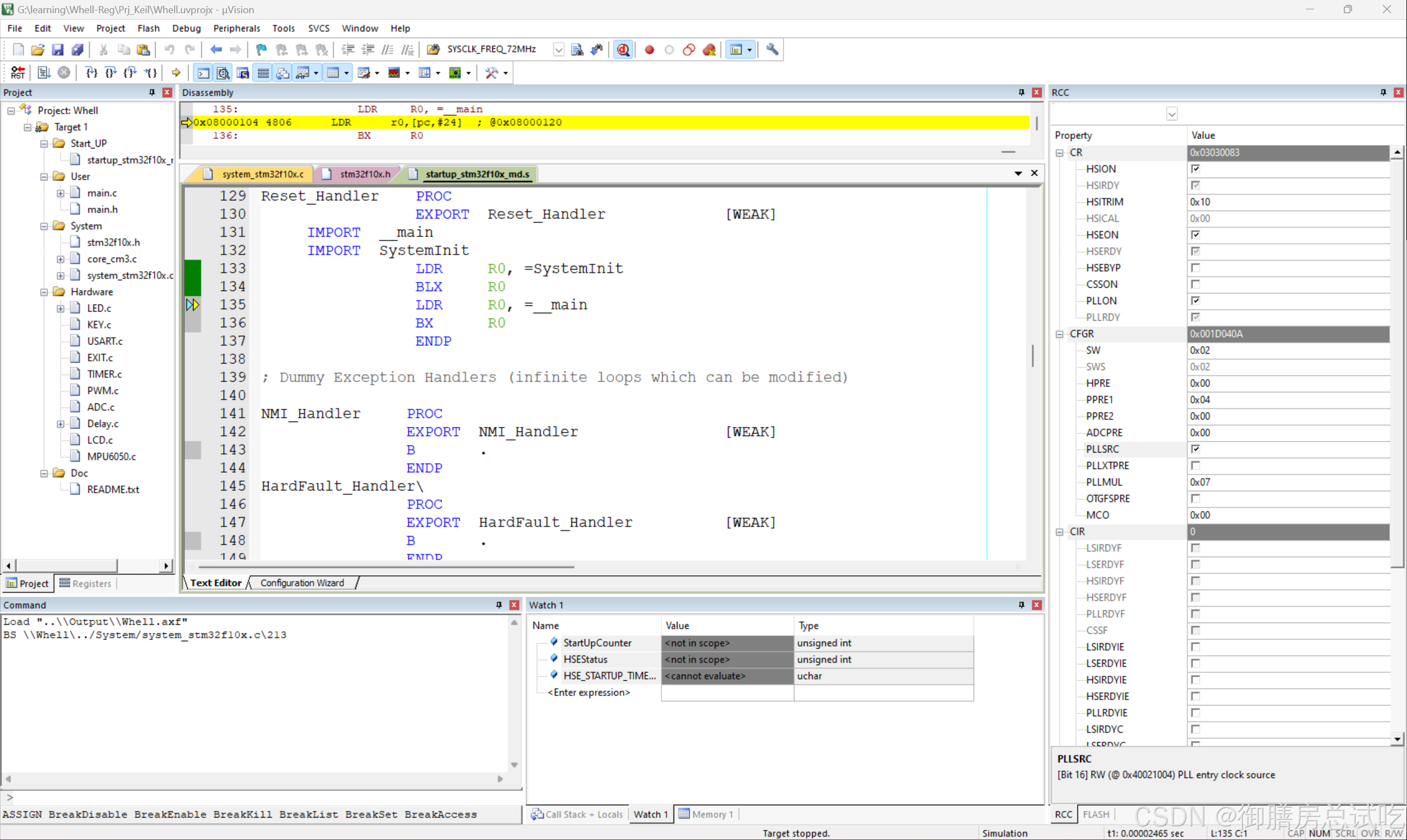Click the Reset CPU (RST) toolbar icon
This screenshot has width=1407, height=840.
click(x=18, y=73)
